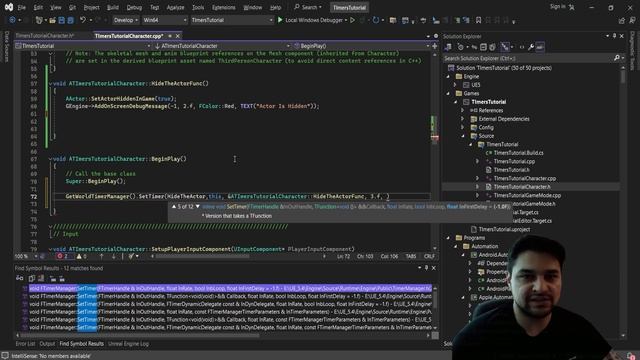Collapse the Programs folder node

[x=448, y=238]
